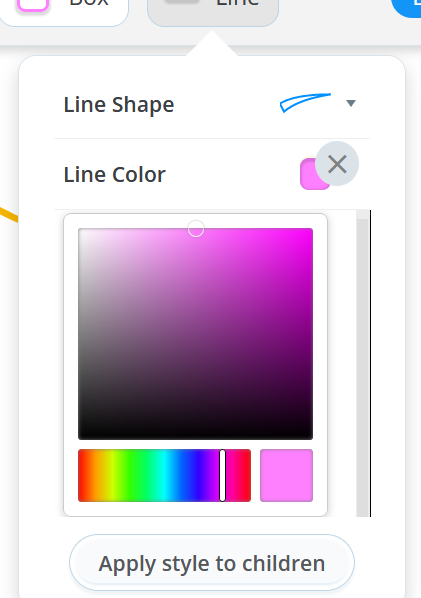Image resolution: width=421 pixels, height=598 pixels.
Task: Pick cyan on the hue bar
Action: click(x=164, y=475)
